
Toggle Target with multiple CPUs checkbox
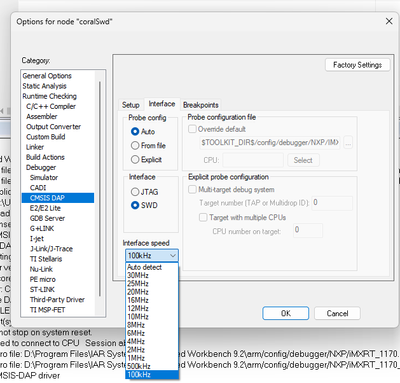(x=203, y=217)
